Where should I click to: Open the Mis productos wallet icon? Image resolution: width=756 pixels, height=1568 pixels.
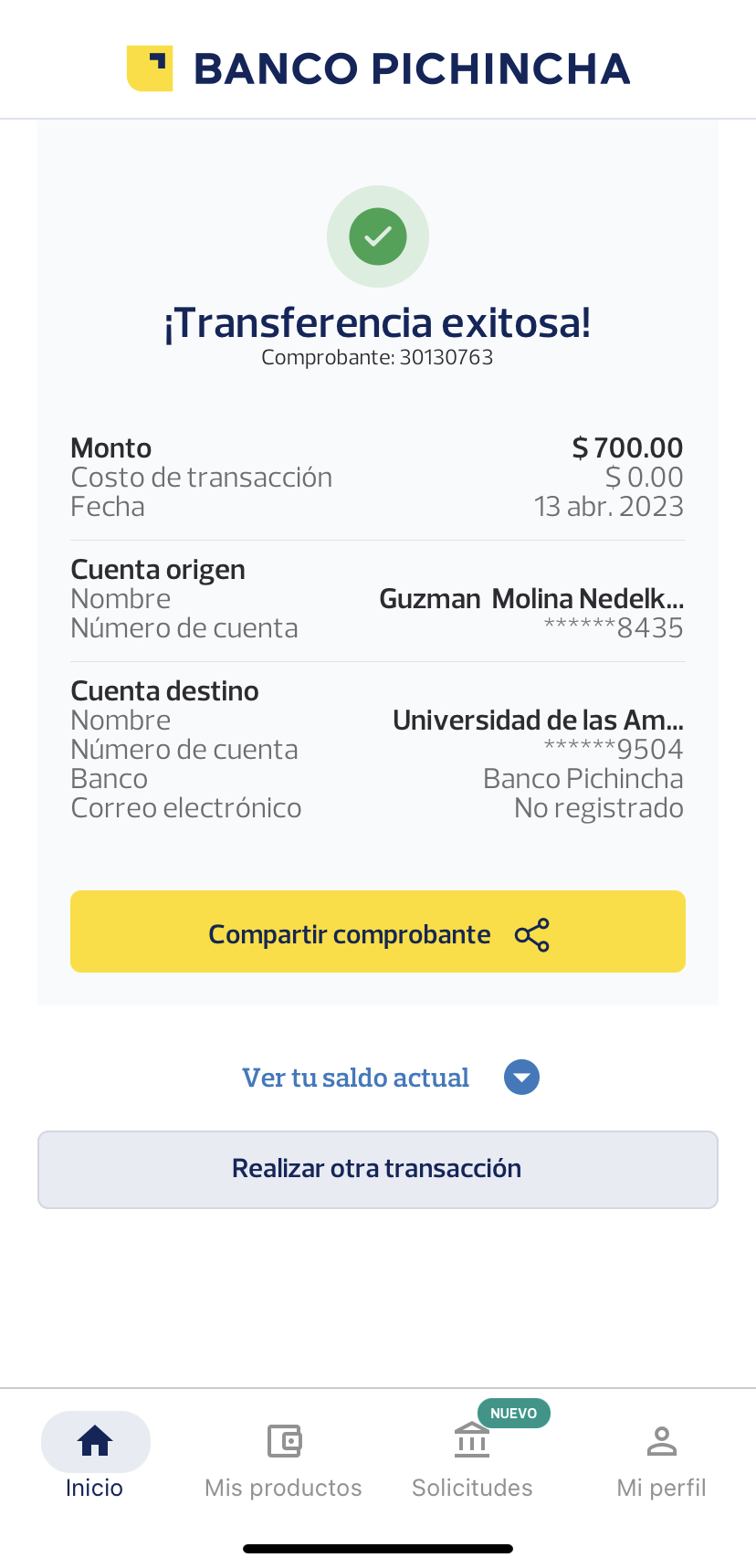point(284,1441)
